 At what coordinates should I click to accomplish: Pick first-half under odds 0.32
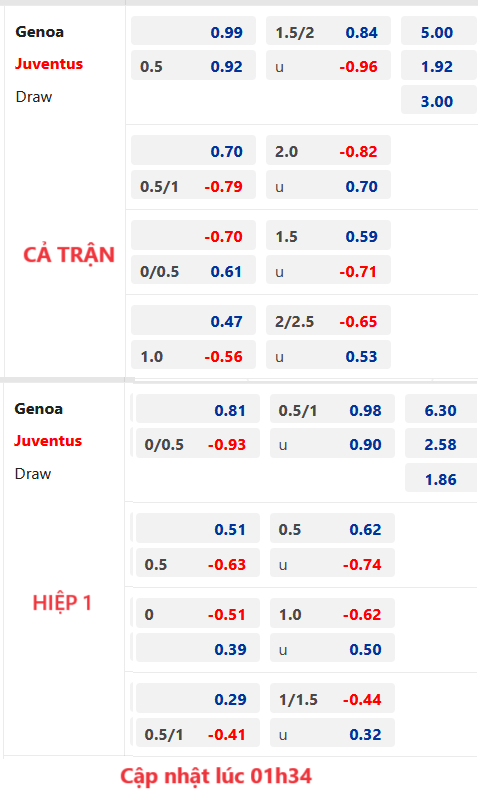pyautogui.click(x=332, y=733)
